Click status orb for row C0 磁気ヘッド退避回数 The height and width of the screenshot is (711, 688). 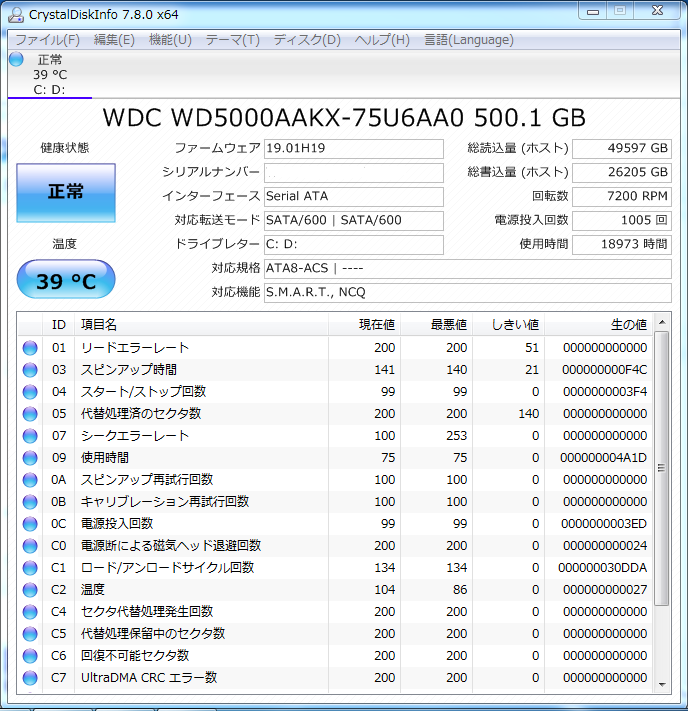click(x=30, y=545)
